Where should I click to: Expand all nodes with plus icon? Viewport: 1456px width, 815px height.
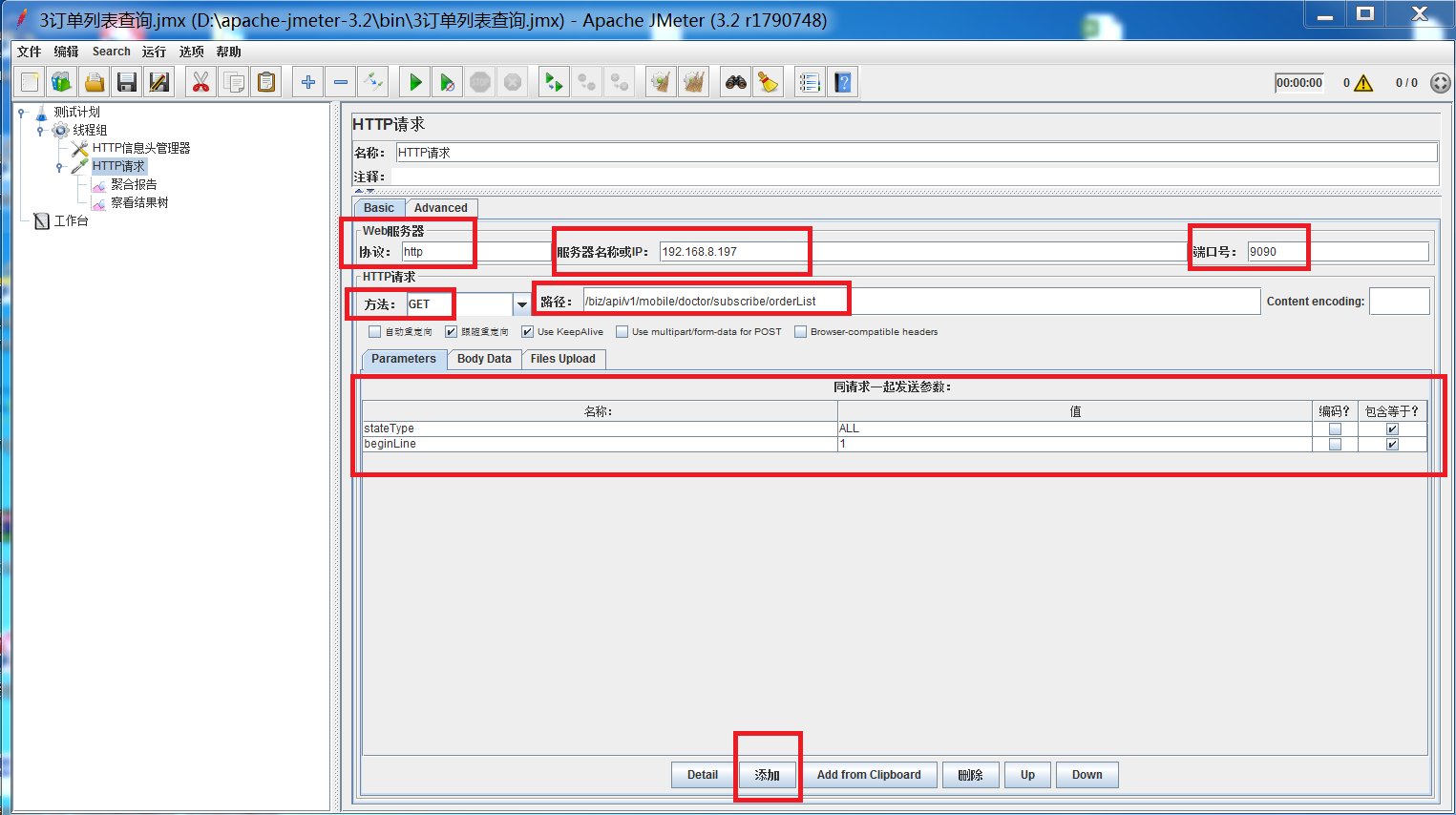[308, 83]
